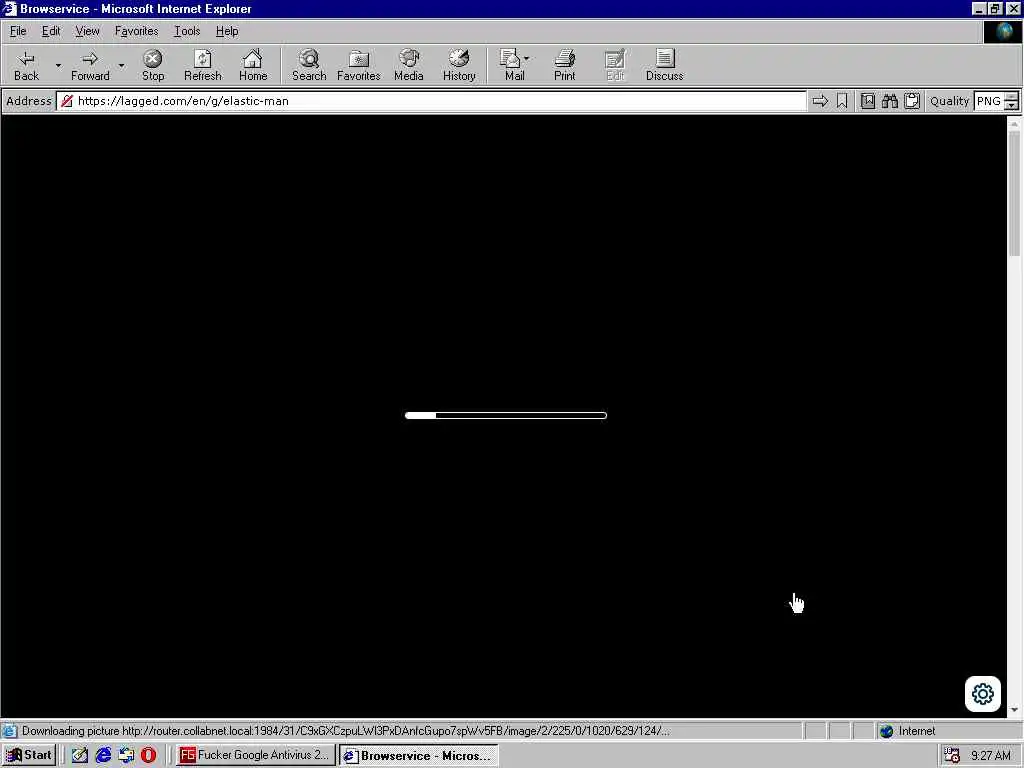The height and width of the screenshot is (768, 1024).
Task: Click the Go arrow next to address bar
Action: [x=820, y=101]
